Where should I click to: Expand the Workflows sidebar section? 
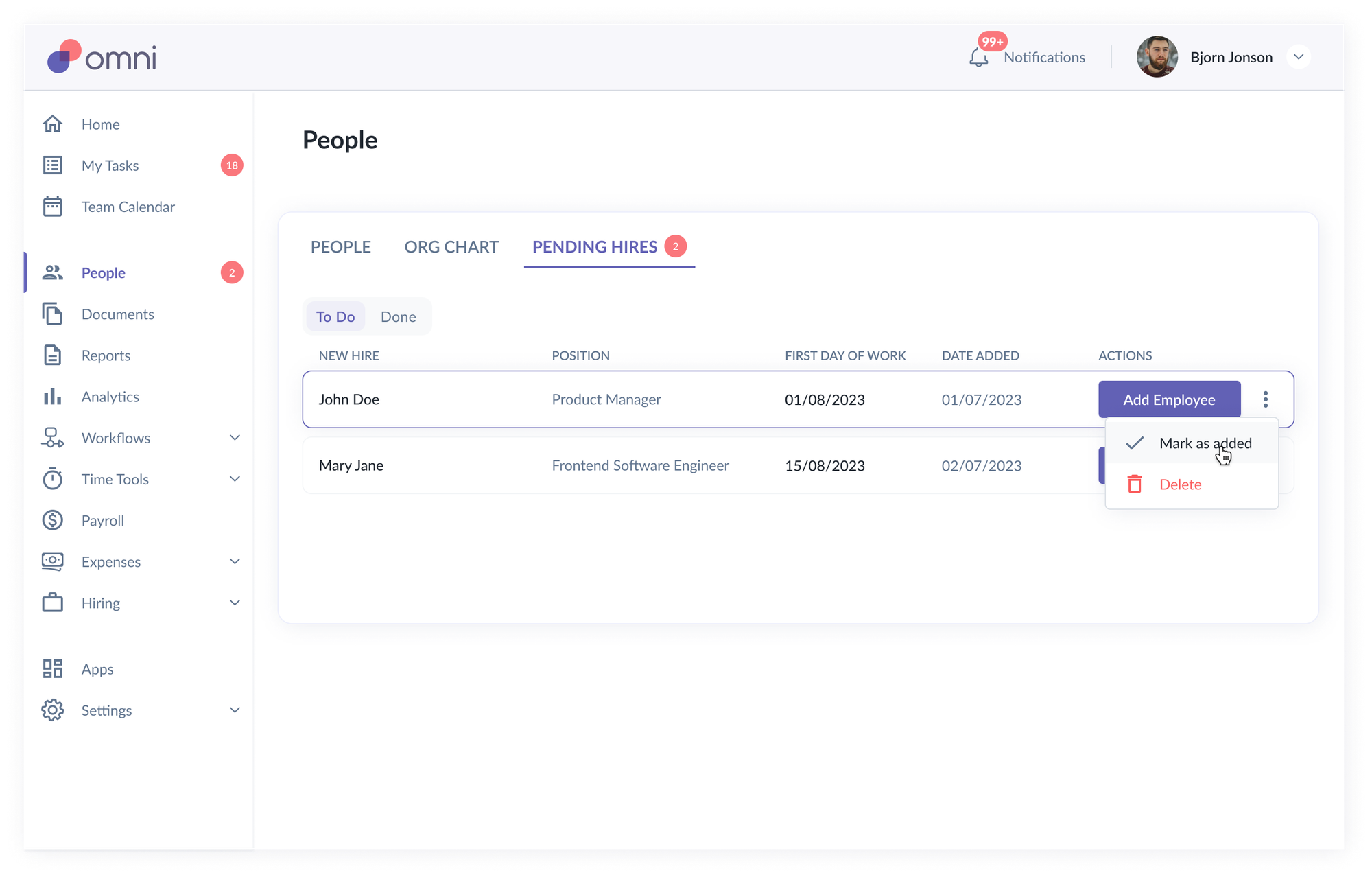235,438
